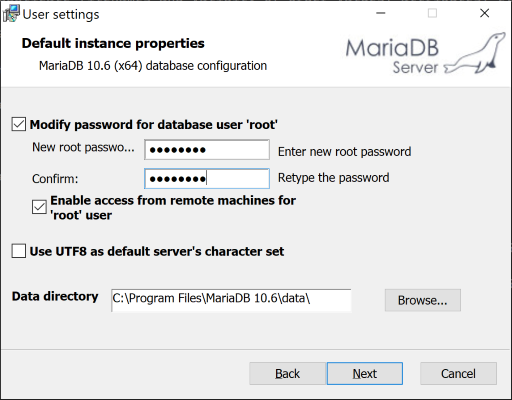This screenshot has height=400, width=512.
Task: Click the grayed-out maximize window icon
Action: 432,13
